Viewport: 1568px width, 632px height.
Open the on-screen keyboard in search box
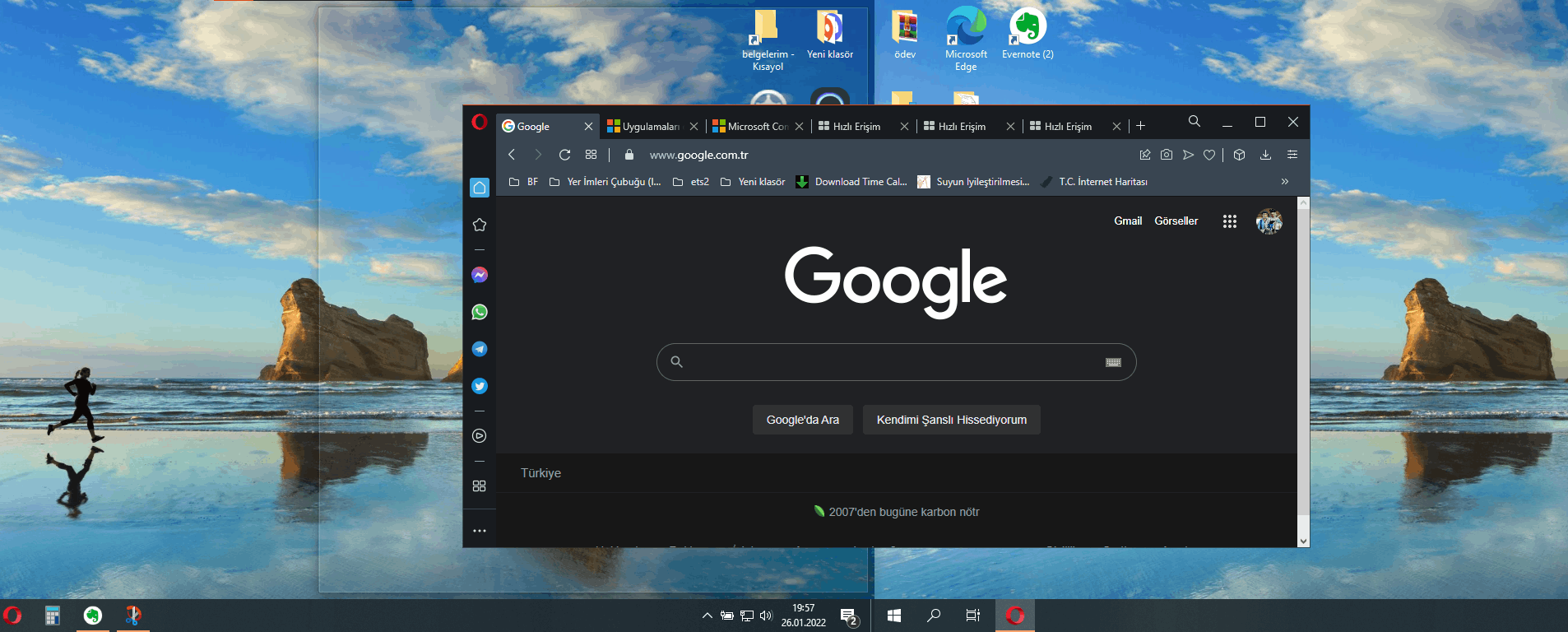(1113, 362)
